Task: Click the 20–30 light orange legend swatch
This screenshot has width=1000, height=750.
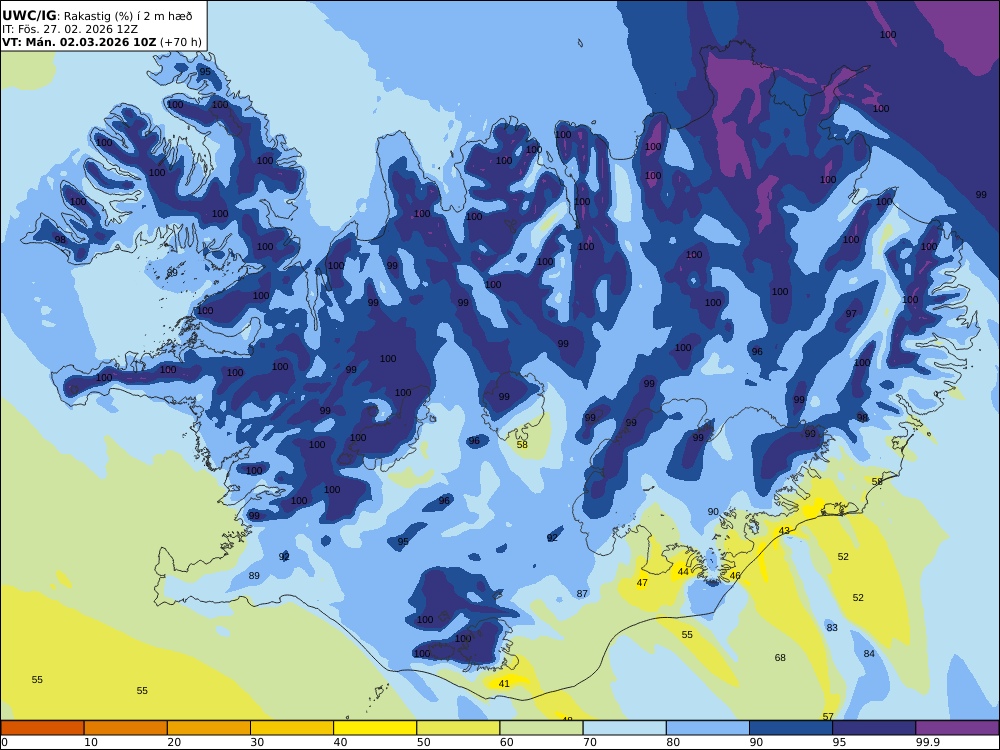Action: (x=209, y=728)
